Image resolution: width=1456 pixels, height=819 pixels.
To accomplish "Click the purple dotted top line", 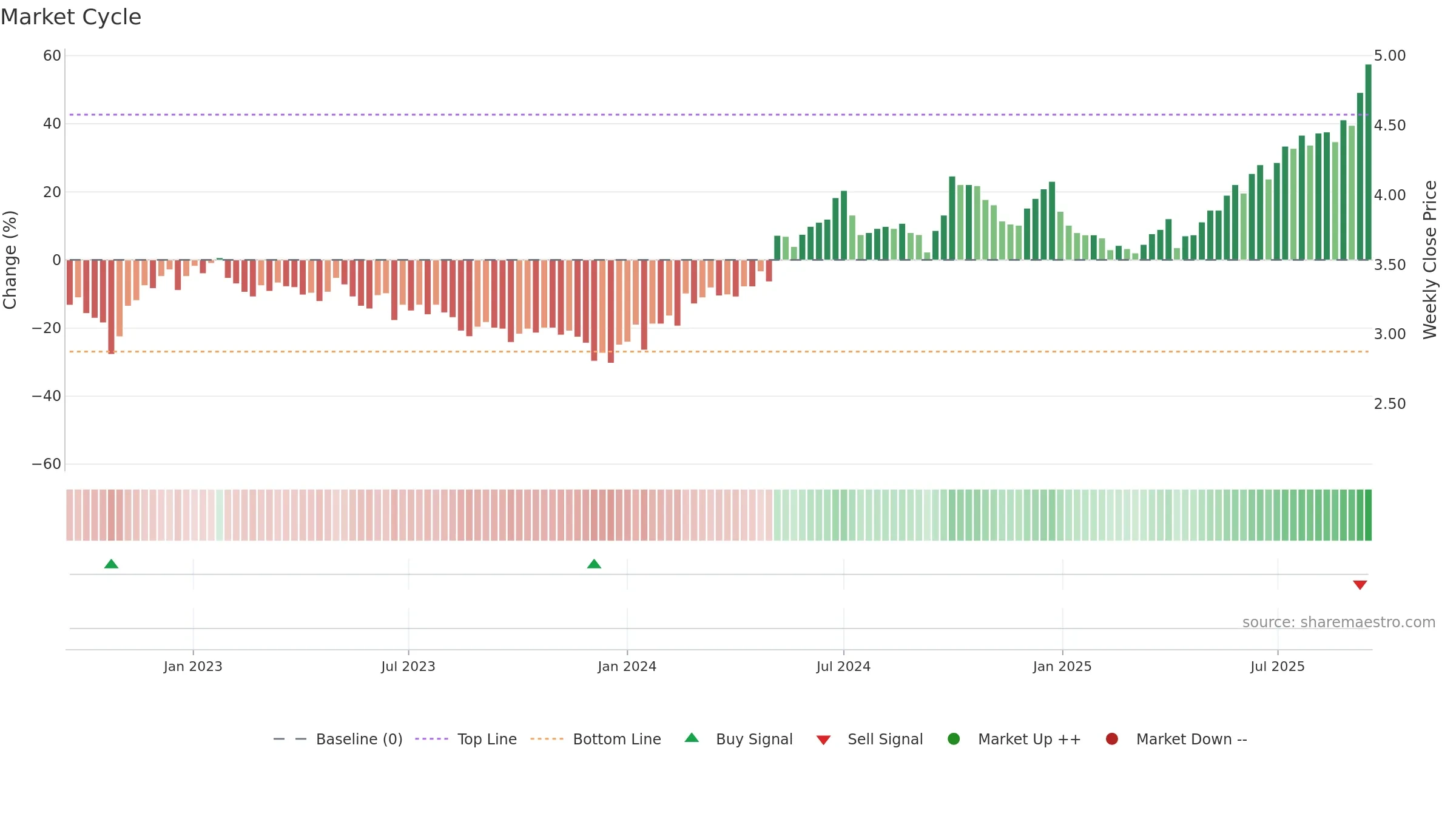I will (x=718, y=115).
